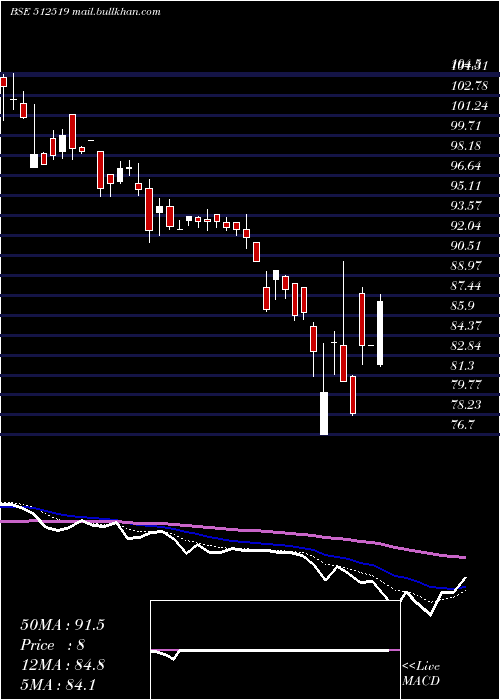
Task: Click the 79.77 price axis label
Action: (467, 385)
